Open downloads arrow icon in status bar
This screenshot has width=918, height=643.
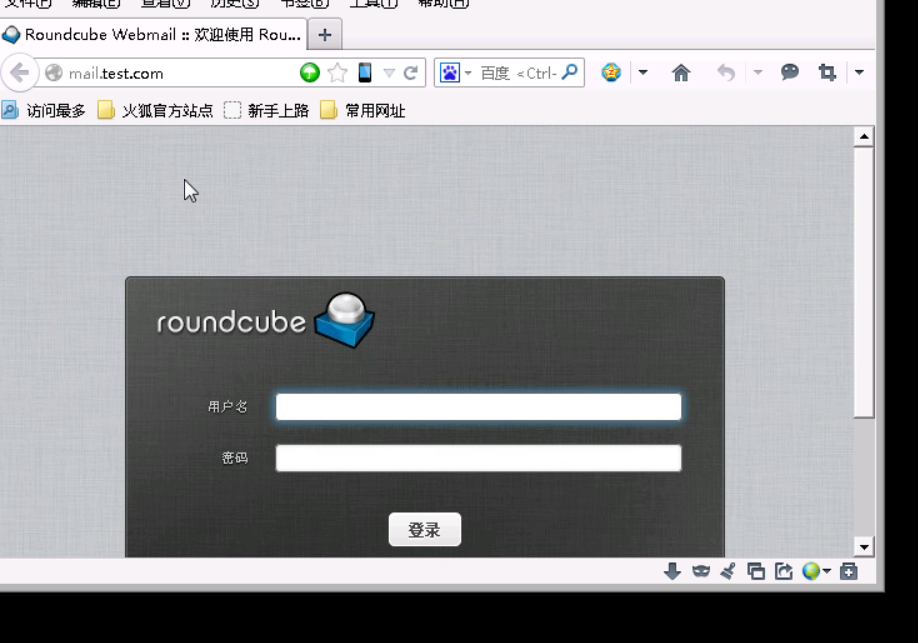click(x=672, y=571)
